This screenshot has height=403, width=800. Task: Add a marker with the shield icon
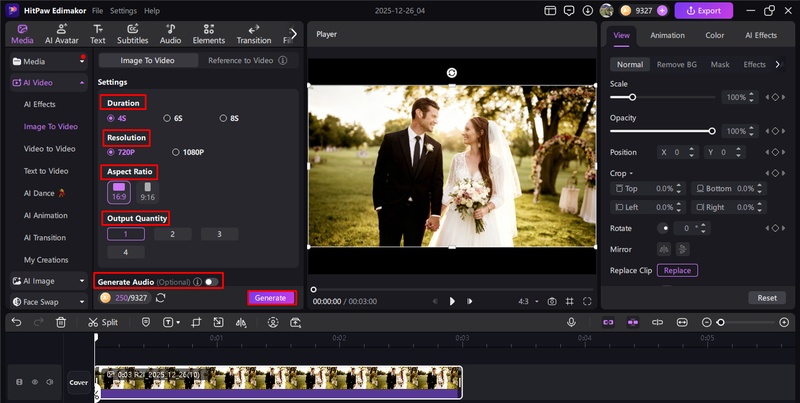click(145, 322)
